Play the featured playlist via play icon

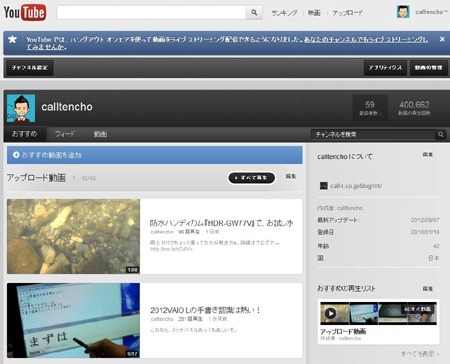click(x=330, y=313)
